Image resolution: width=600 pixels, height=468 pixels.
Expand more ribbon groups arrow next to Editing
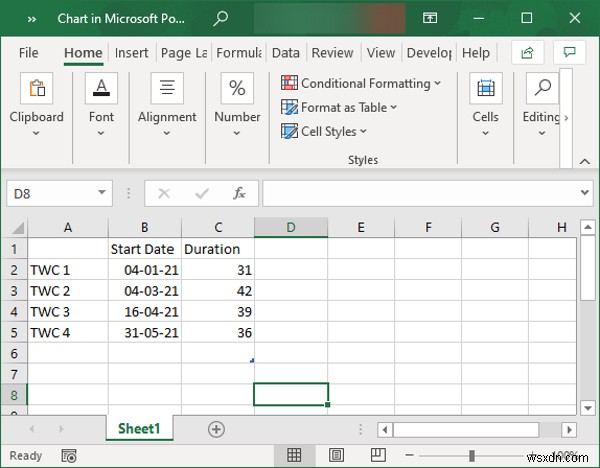[566, 117]
